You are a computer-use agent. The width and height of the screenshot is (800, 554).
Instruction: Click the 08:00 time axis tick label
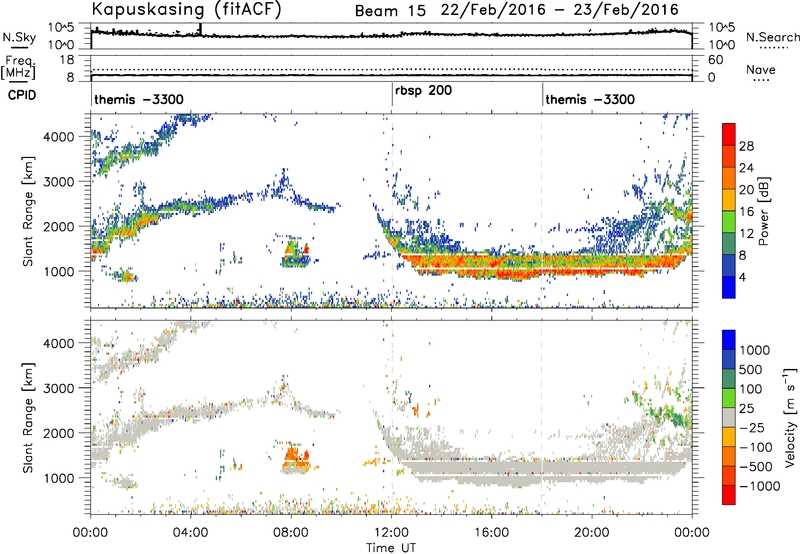pyautogui.click(x=291, y=533)
